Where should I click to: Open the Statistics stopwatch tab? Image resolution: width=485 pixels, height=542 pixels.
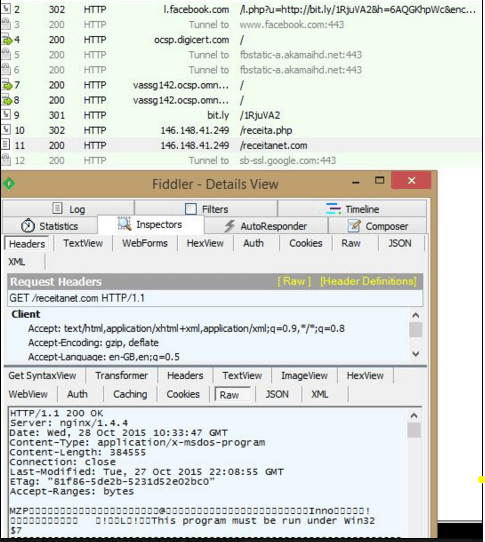click(50, 226)
